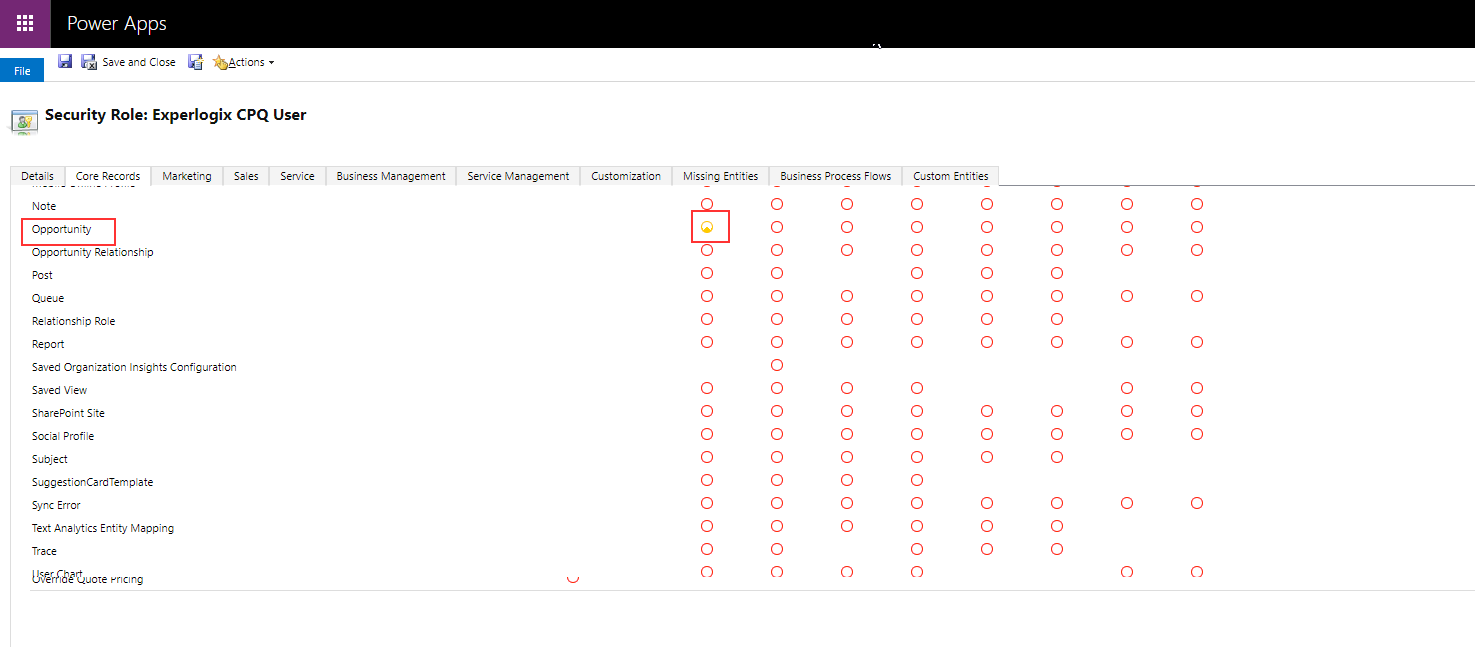Click the Power Apps title
This screenshot has height=647, width=1475.
[117, 24]
